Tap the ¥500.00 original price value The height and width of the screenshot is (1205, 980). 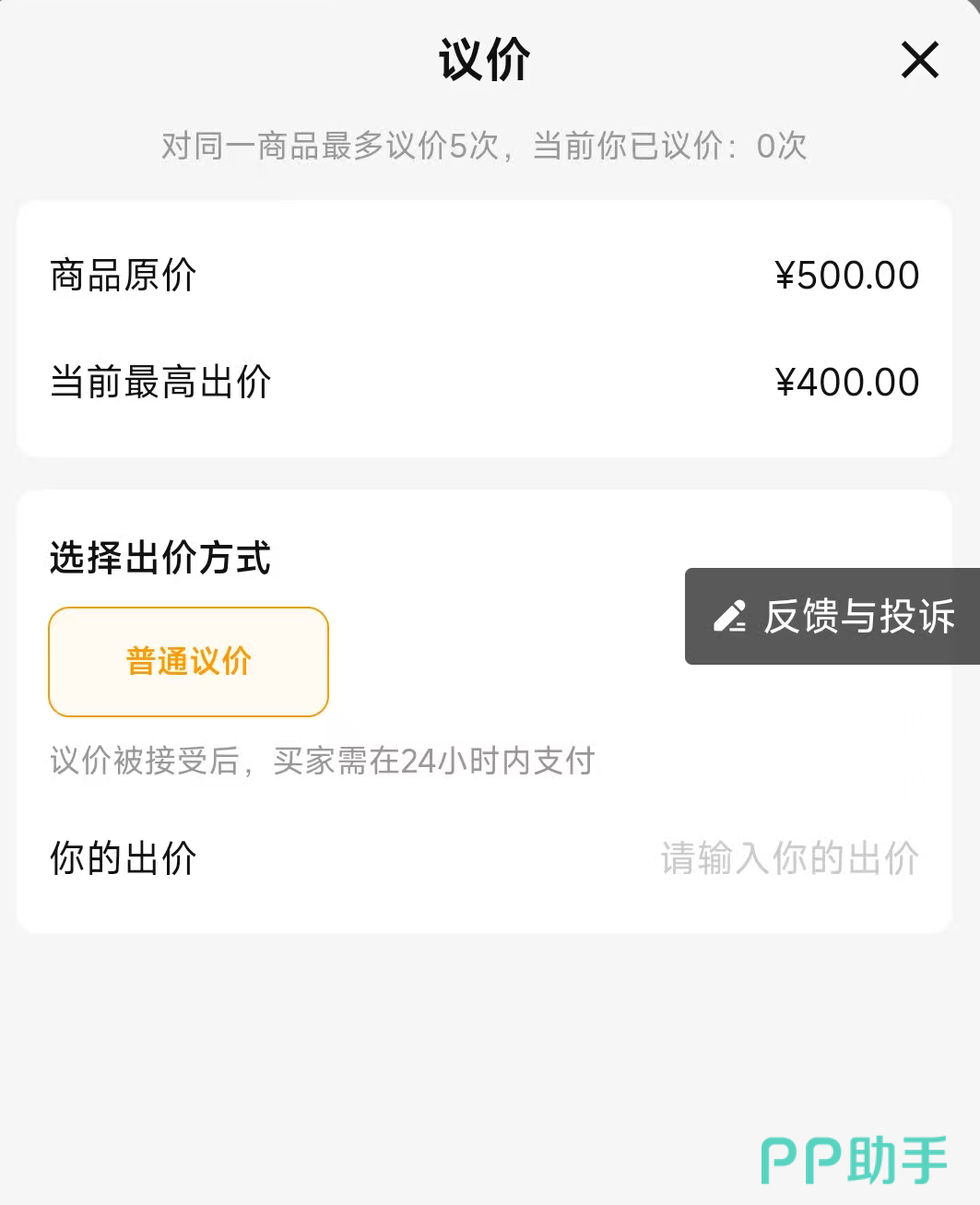[857, 275]
